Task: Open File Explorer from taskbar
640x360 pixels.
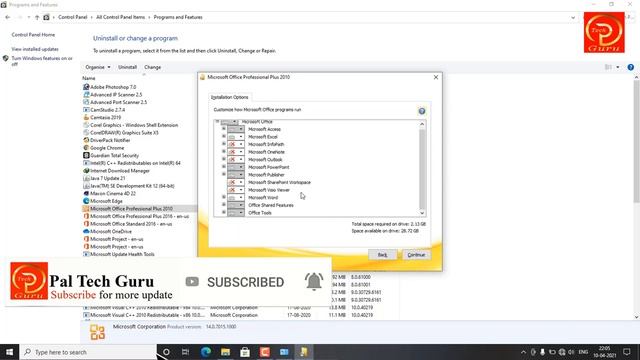Action: pyautogui.click(x=225, y=351)
